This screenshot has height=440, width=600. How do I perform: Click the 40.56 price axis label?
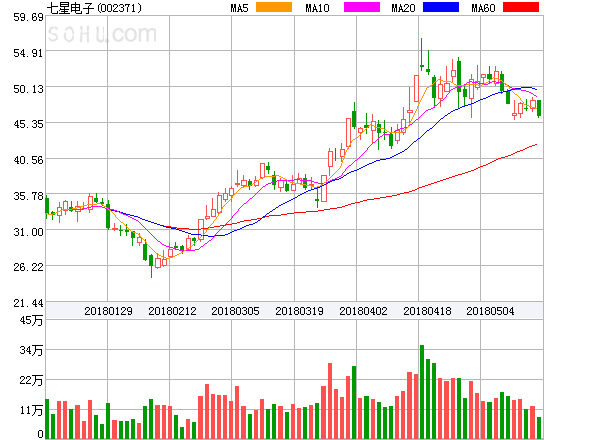click(28, 160)
